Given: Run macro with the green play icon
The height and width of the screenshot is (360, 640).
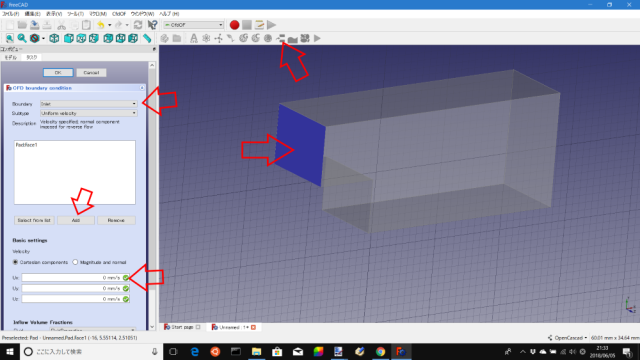Looking at the screenshot, I should coord(272,25).
